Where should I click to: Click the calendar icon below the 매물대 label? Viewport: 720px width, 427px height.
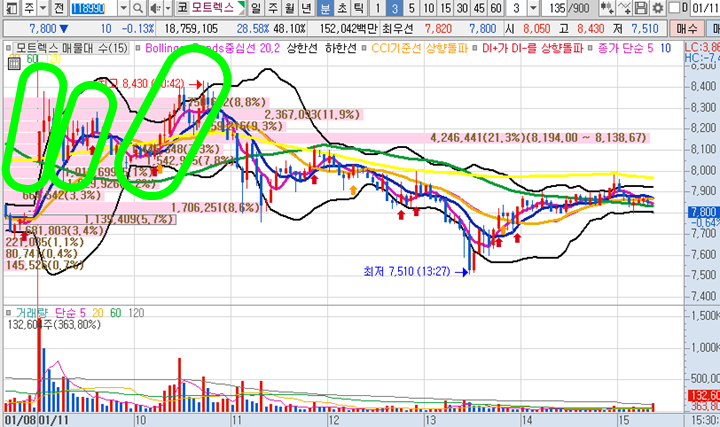[14, 63]
